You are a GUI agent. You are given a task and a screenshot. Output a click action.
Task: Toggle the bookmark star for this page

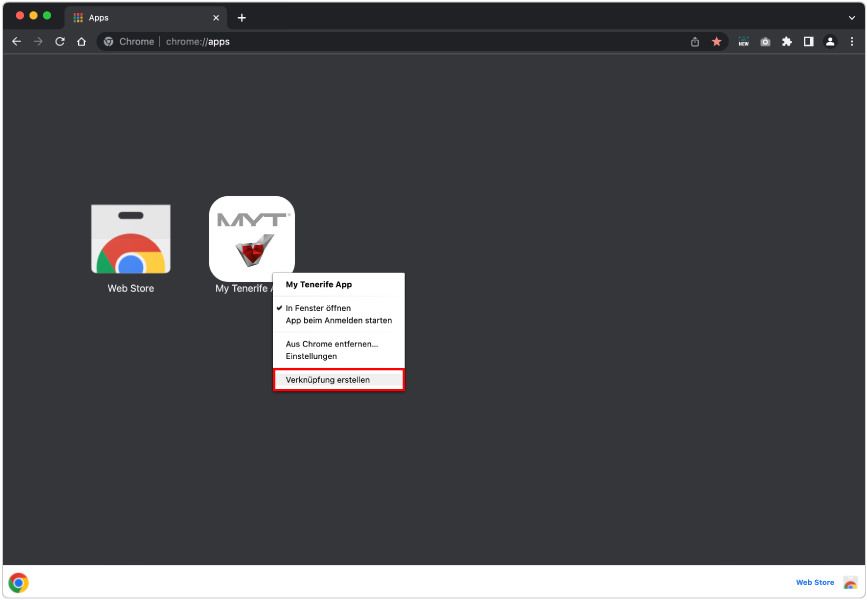(x=716, y=42)
